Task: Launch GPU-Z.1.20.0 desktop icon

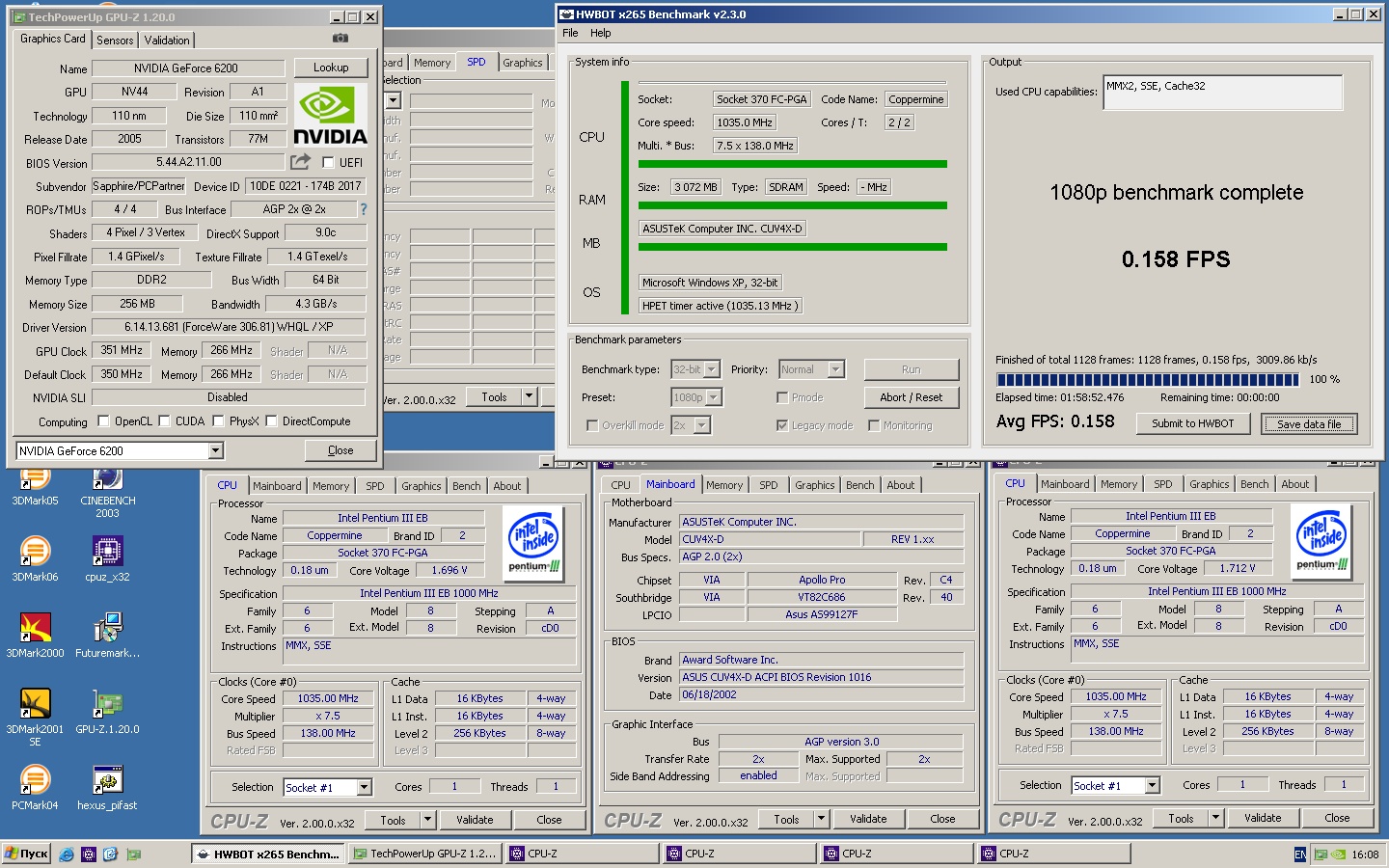Action: (107, 711)
